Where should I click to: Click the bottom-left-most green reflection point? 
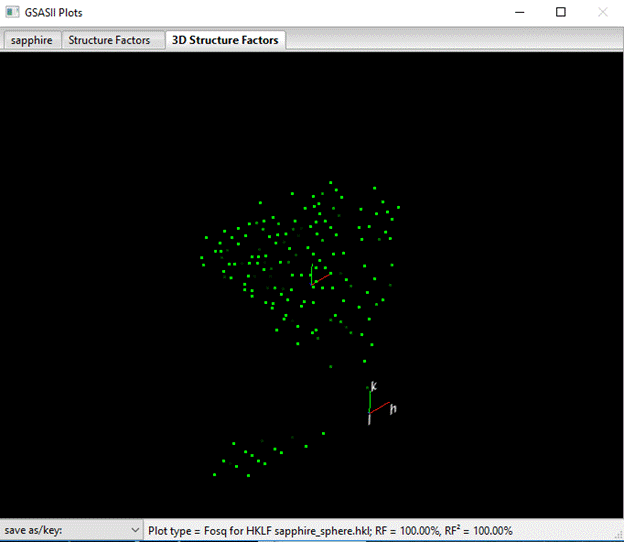pyautogui.click(x=215, y=474)
